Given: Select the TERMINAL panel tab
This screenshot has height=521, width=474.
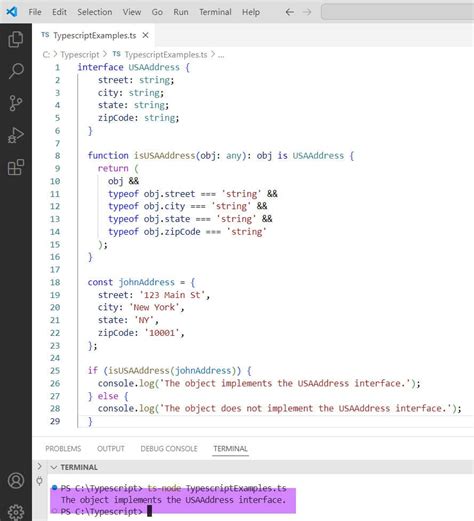Looking at the screenshot, I should (x=230, y=449).
